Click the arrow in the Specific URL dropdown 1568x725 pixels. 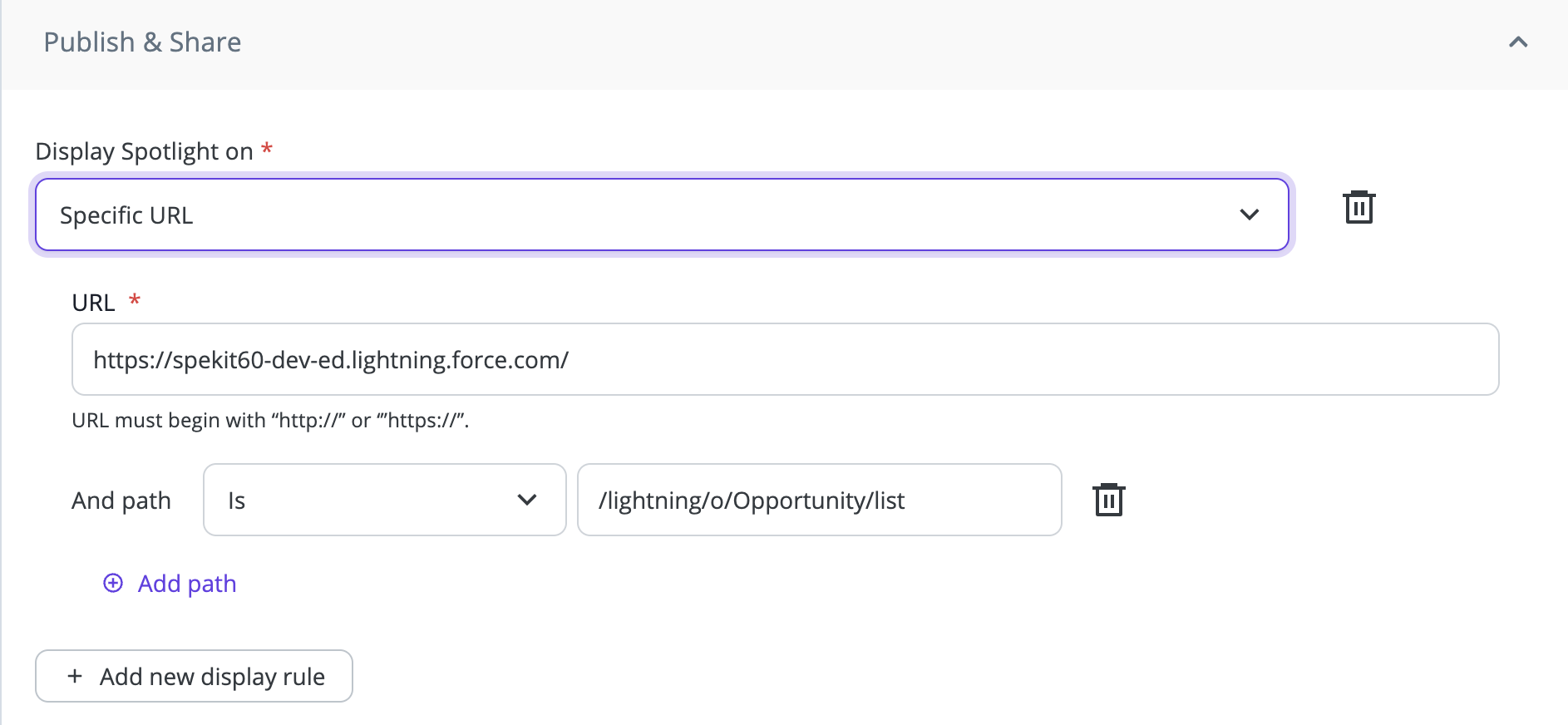coord(1249,215)
